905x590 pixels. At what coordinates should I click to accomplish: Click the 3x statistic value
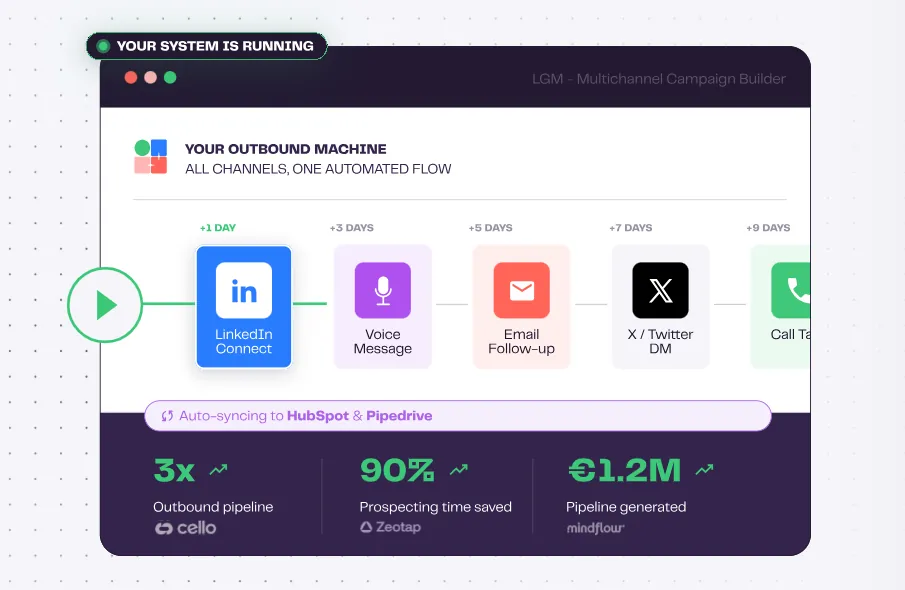coord(174,470)
